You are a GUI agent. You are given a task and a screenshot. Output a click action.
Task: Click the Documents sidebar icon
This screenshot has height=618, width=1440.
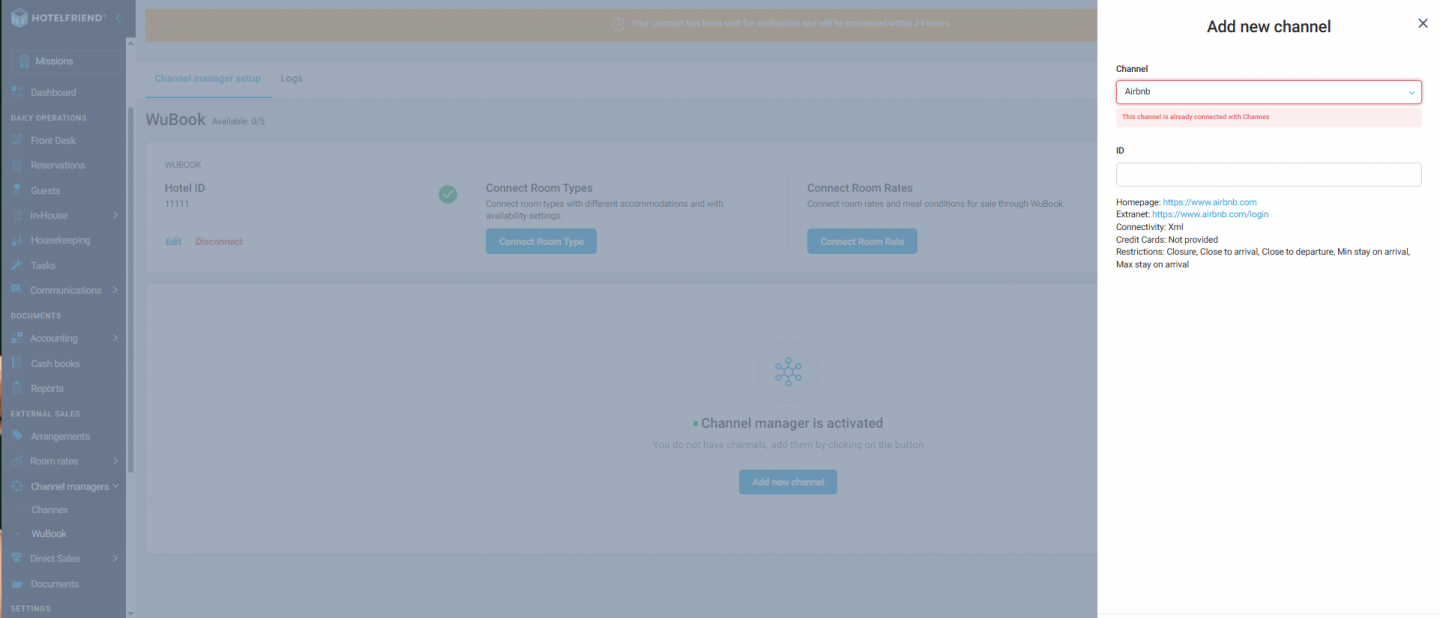pos(17,584)
